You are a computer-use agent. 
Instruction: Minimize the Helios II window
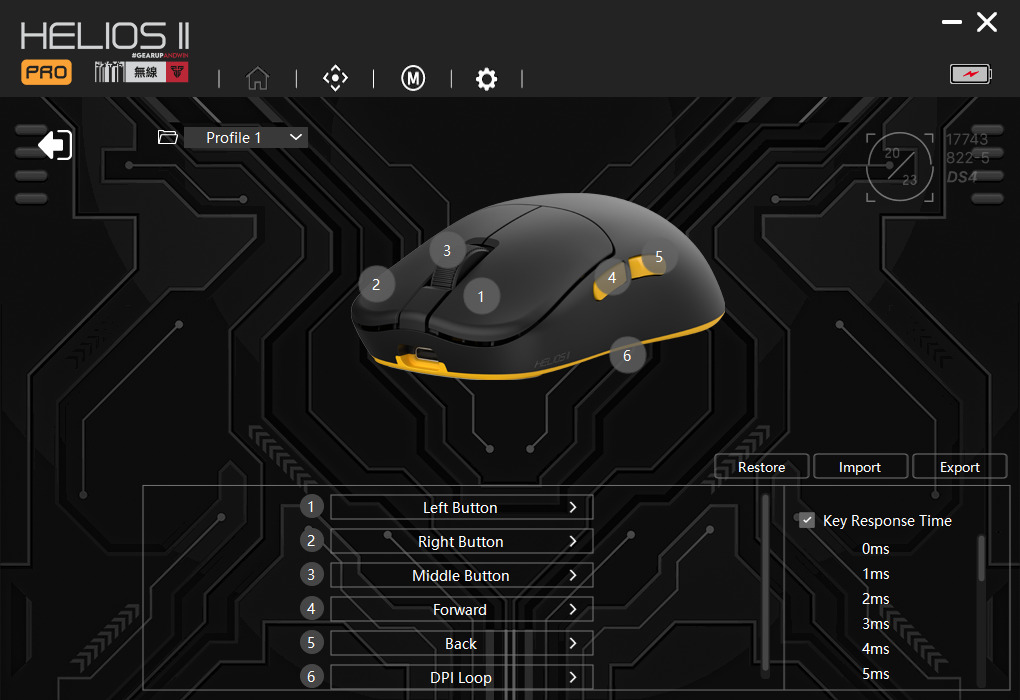tap(952, 22)
